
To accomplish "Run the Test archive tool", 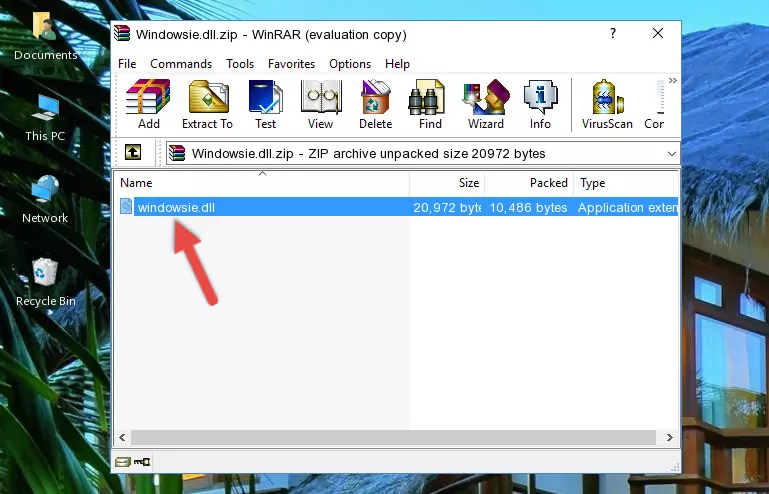I will click(265, 104).
